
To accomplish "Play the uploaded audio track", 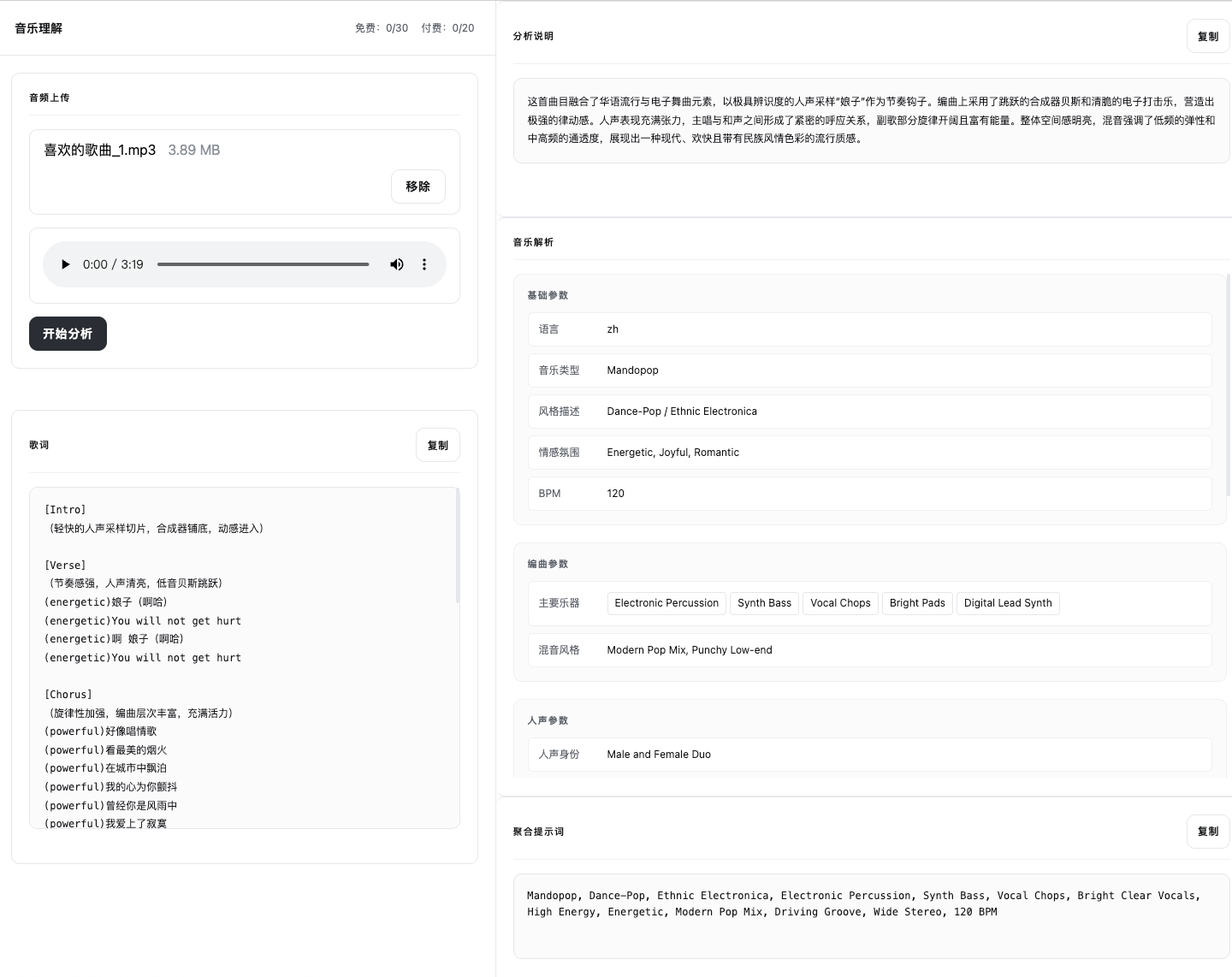I will pyautogui.click(x=65, y=264).
